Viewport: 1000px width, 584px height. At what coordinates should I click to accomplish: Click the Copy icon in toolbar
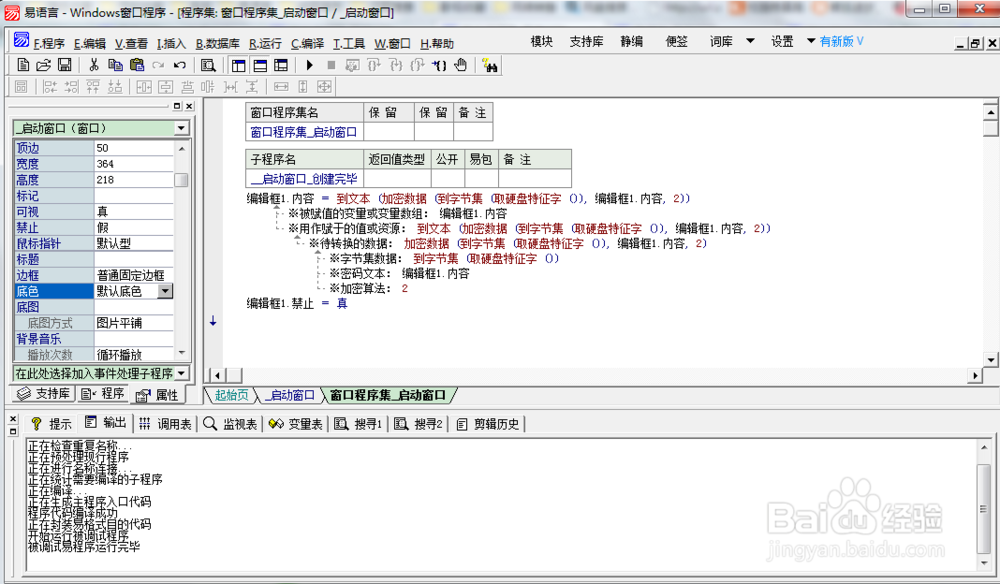coord(115,65)
